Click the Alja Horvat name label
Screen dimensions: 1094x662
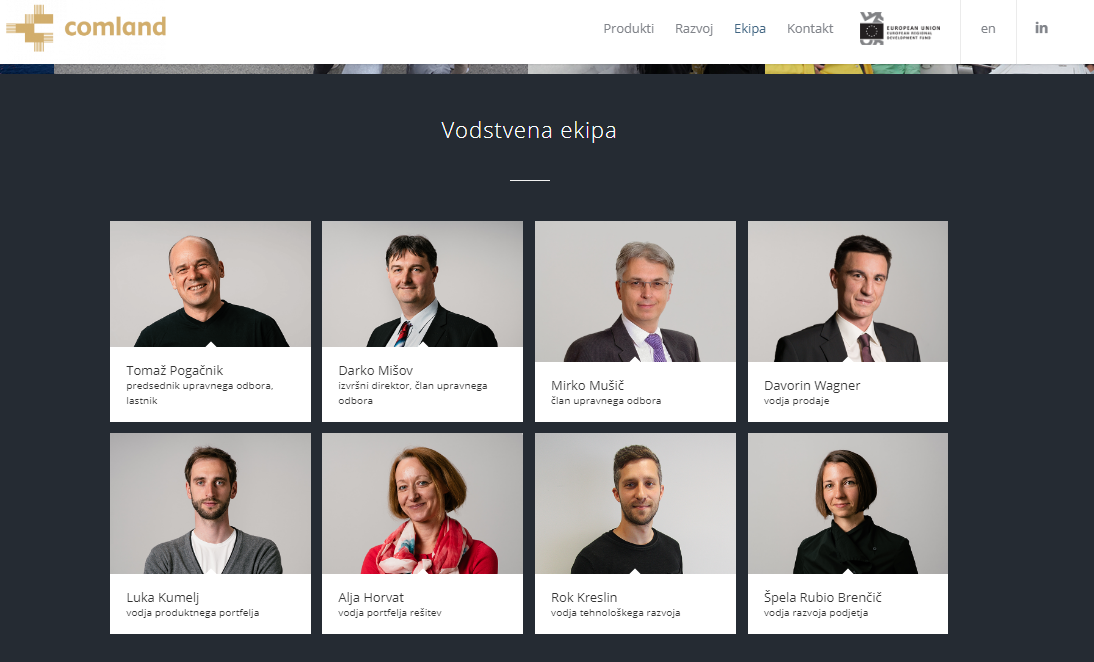click(370, 597)
